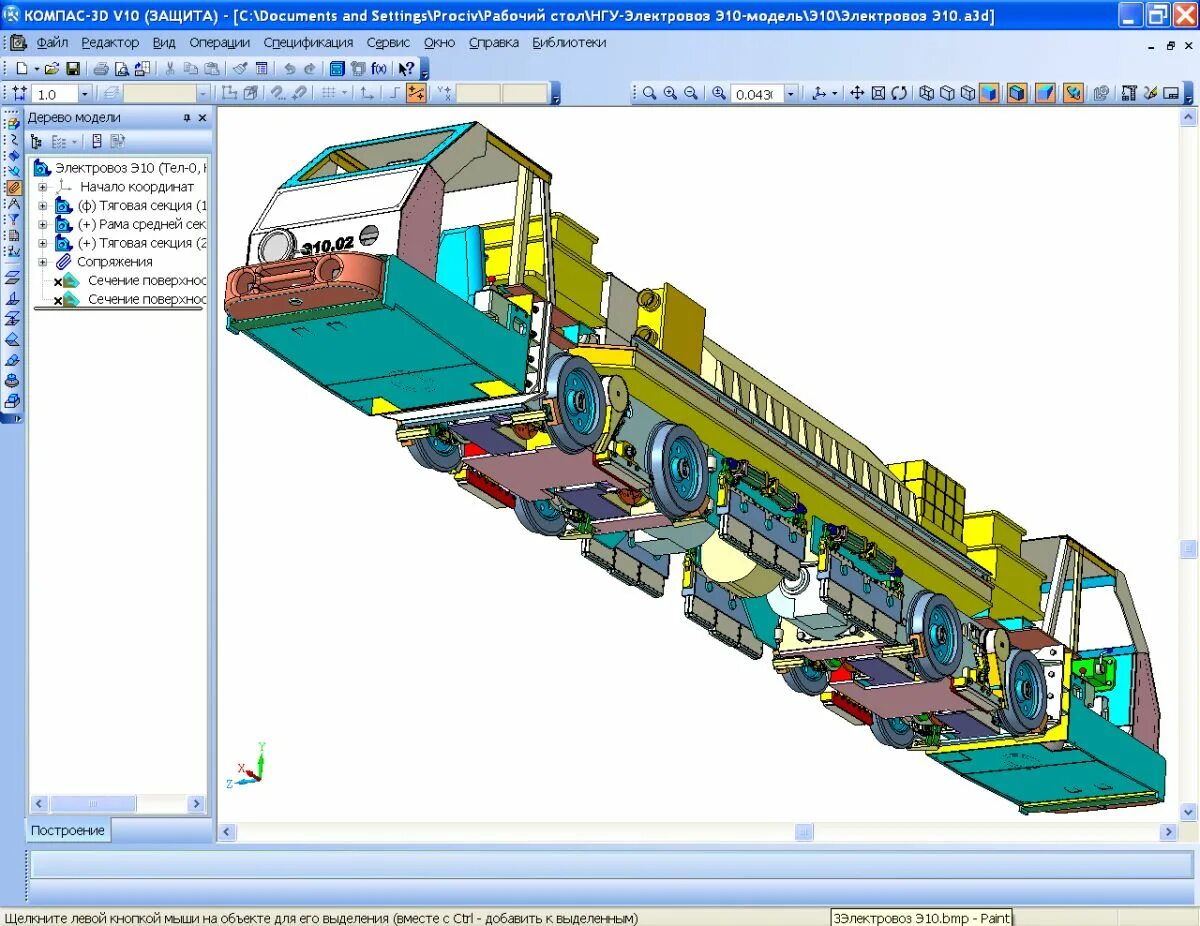
Task: Toggle perspective view mode
Action: click(1045, 93)
